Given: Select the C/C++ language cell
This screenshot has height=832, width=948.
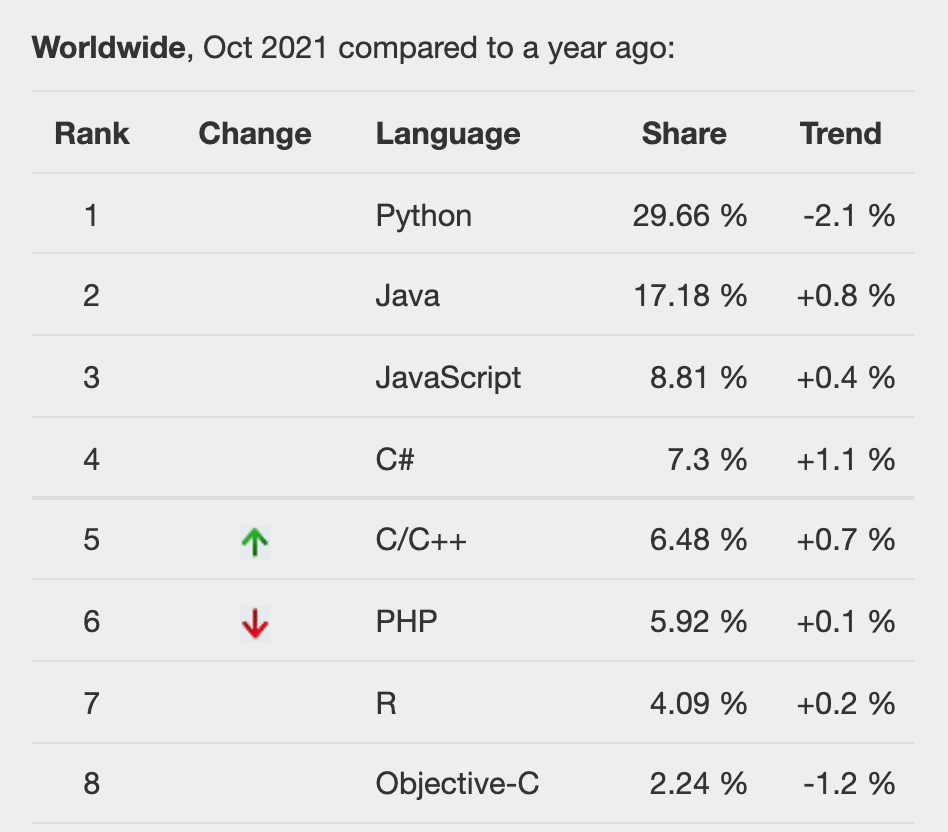Looking at the screenshot, I should (x=422, y=541).
